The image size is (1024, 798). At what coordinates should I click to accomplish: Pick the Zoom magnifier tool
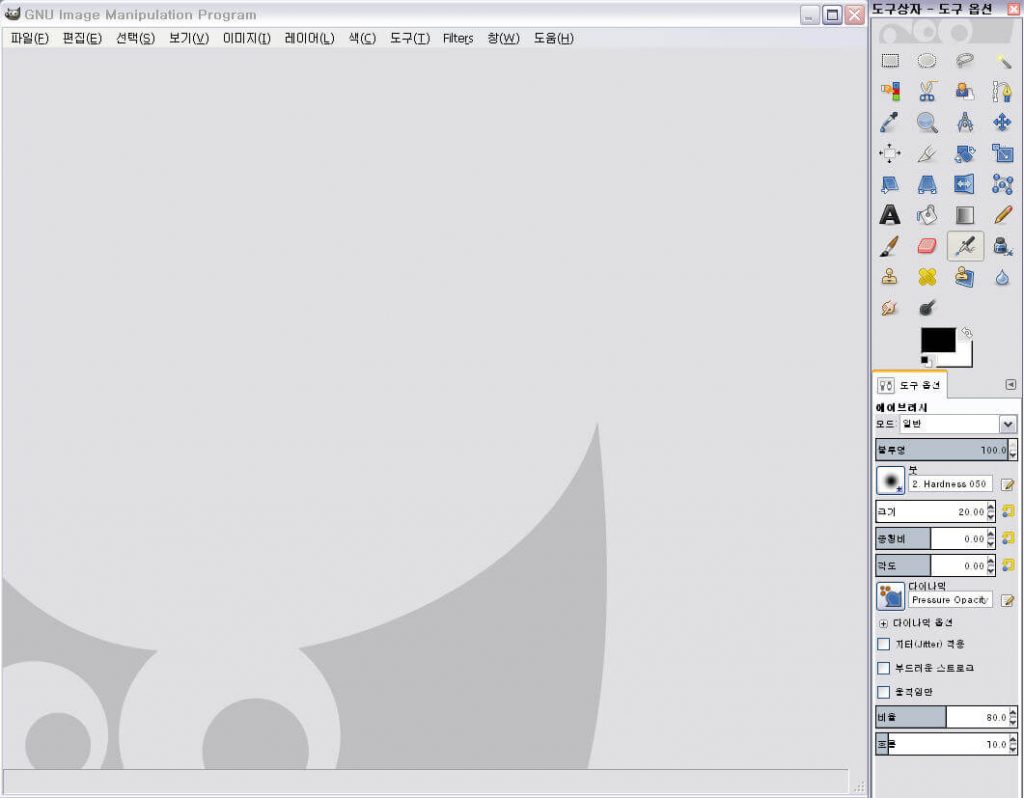pyautogui.click(x=927, y=122)
